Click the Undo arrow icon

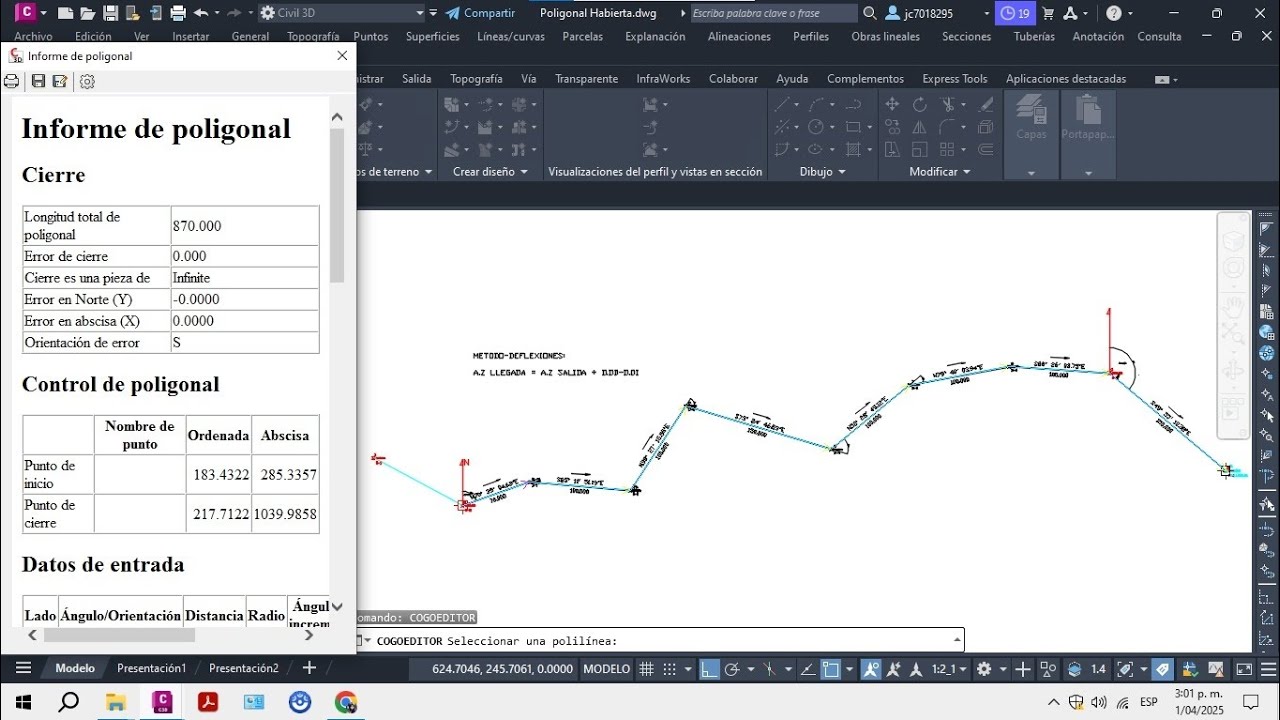click(201, 13)
